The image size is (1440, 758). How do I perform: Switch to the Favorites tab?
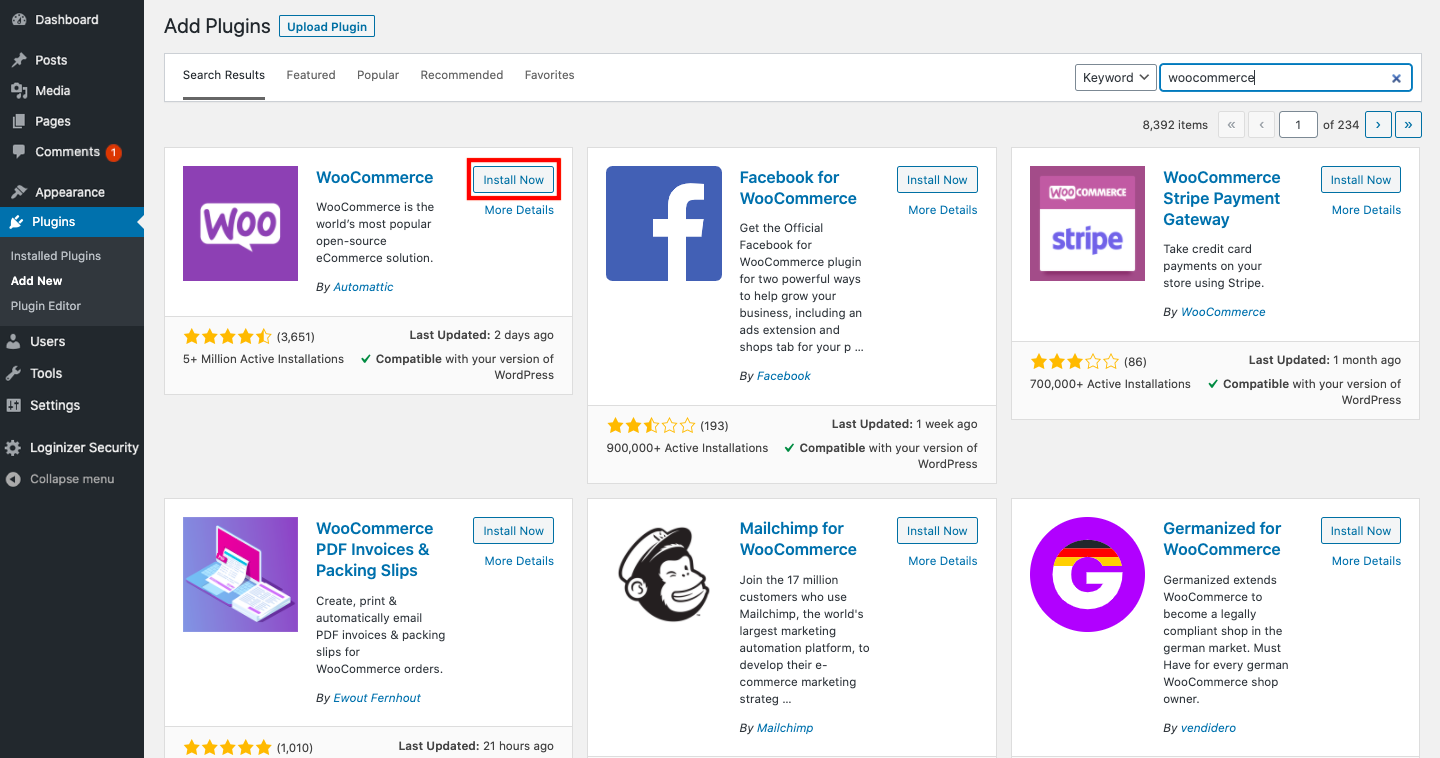coord(550,75)
